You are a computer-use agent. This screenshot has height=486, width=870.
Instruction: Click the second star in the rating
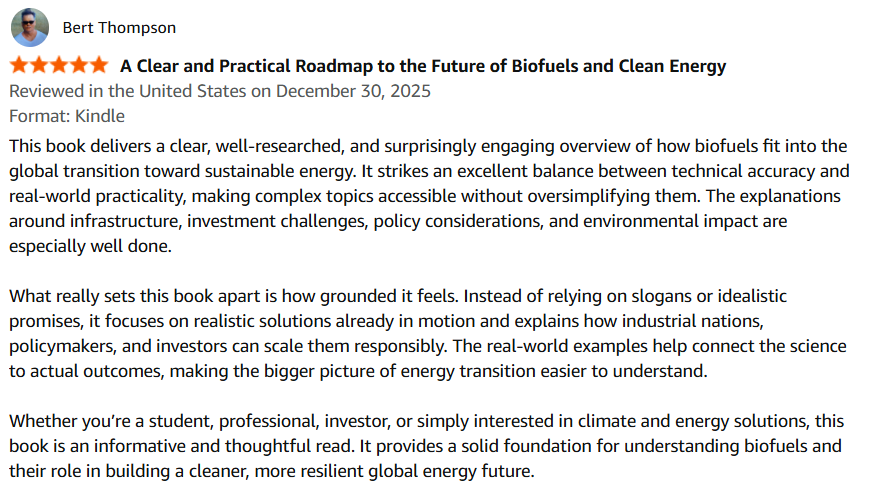[x=39, y=66]
